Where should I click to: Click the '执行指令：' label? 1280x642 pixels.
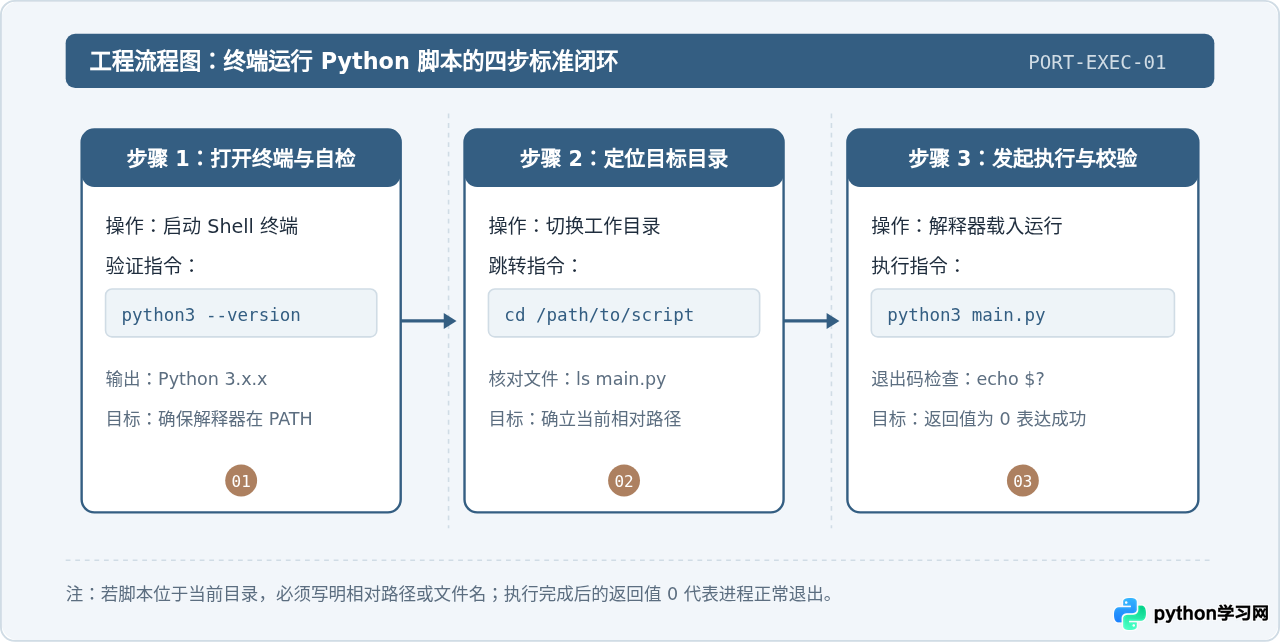[x=918, y=266]
